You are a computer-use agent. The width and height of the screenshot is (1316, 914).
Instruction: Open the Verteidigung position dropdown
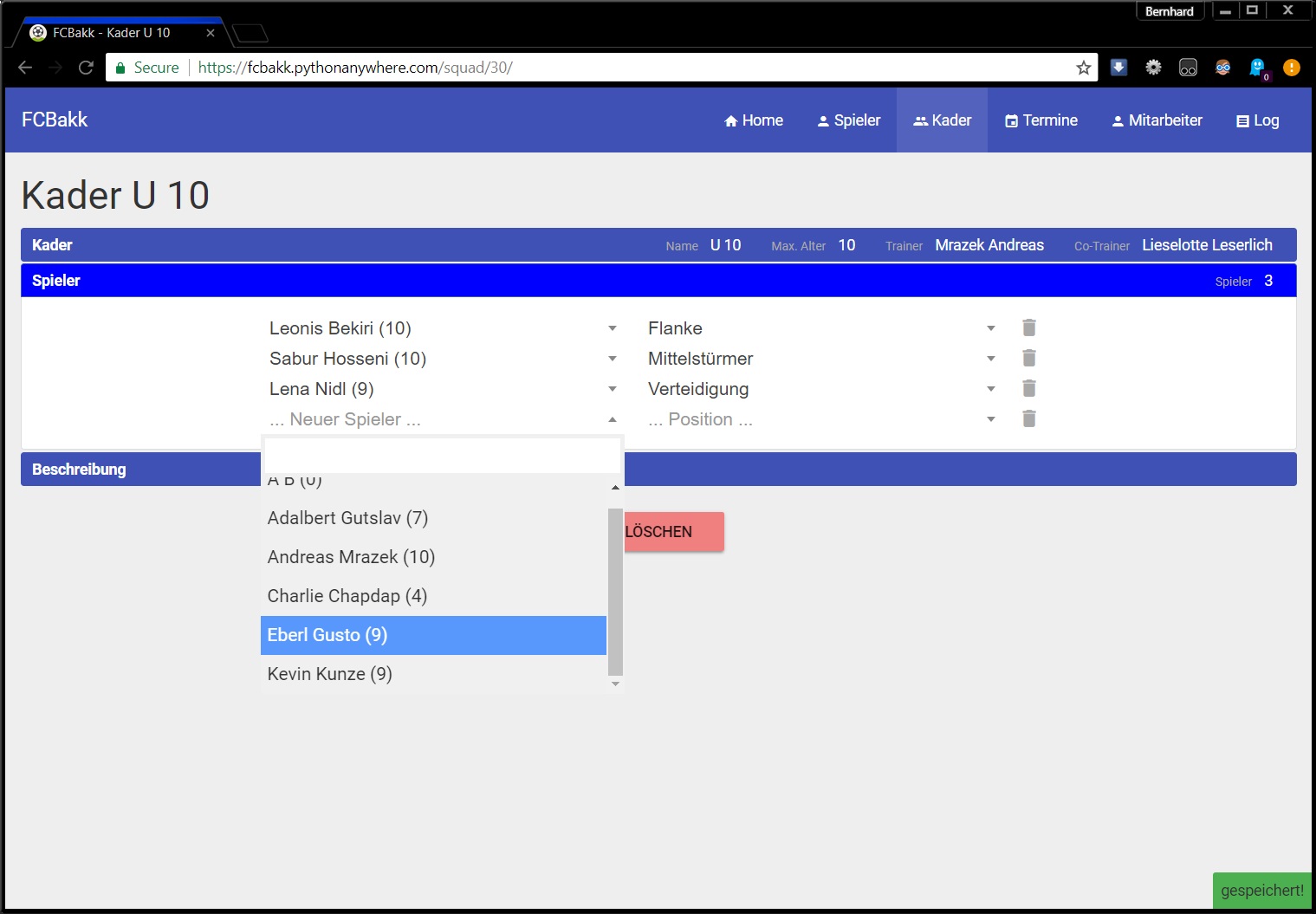click(820, 389)
